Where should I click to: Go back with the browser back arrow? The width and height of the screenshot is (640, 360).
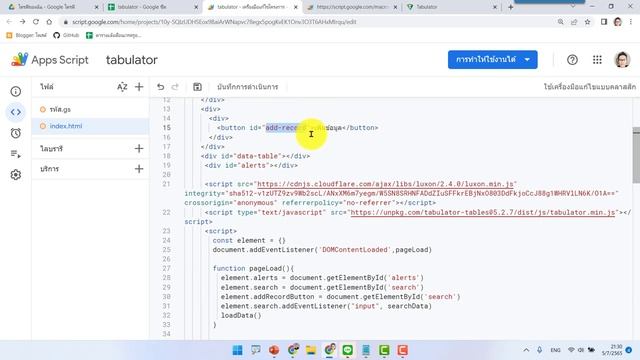[x=9, y=22]
